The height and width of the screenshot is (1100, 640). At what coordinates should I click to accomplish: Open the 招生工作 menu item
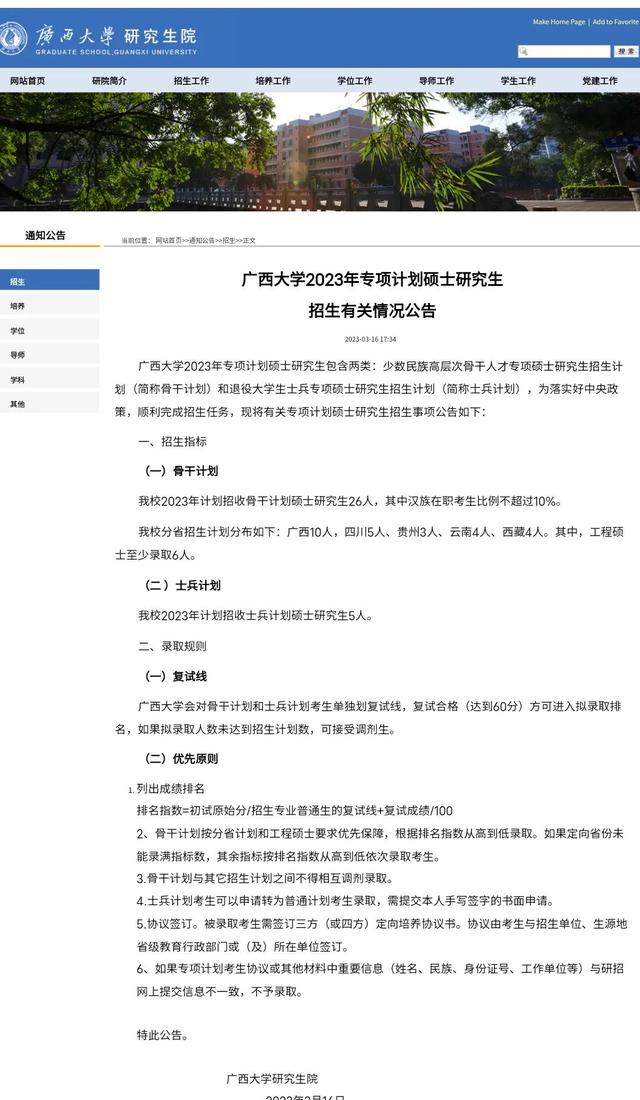(192, 81)
